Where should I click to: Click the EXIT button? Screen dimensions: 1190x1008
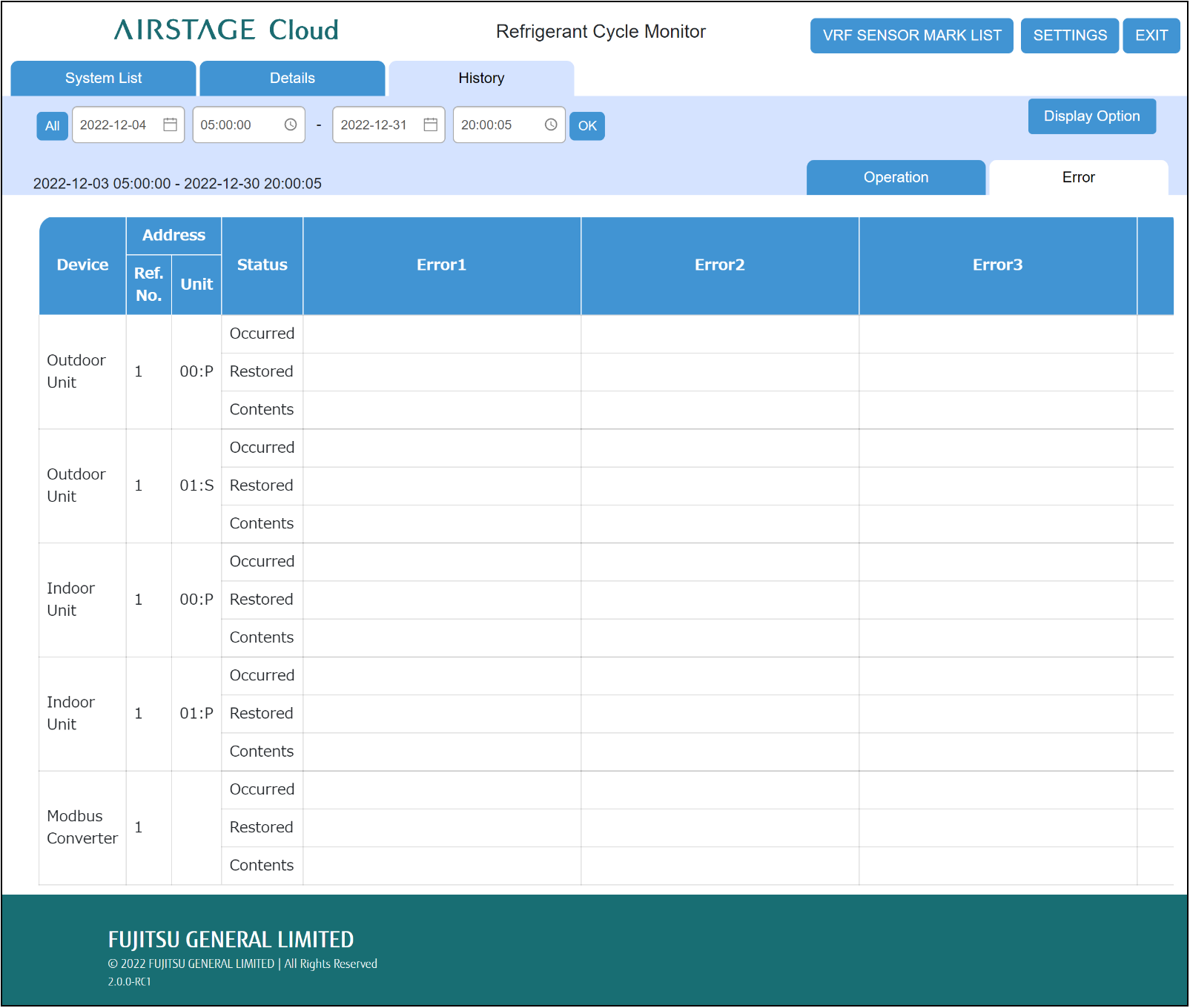pyautogui.click(x=1151, y=36)
